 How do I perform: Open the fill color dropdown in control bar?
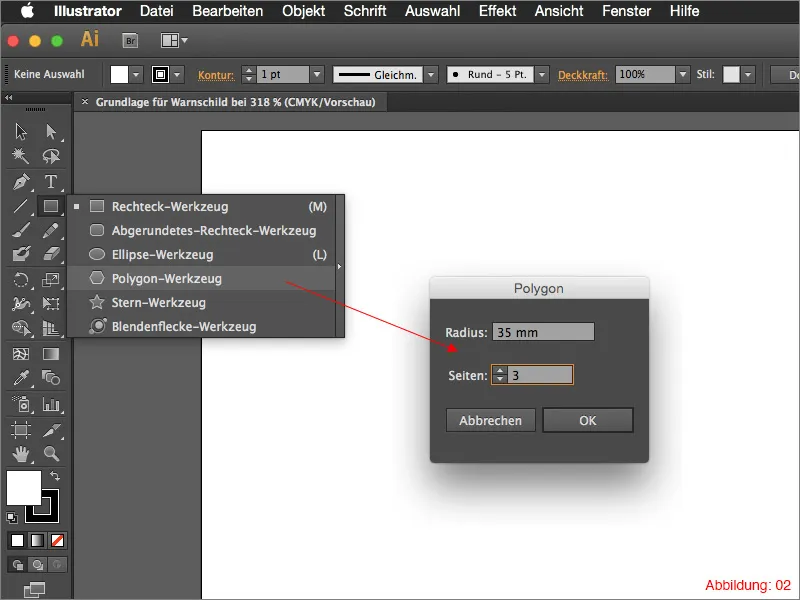(136, 74)
